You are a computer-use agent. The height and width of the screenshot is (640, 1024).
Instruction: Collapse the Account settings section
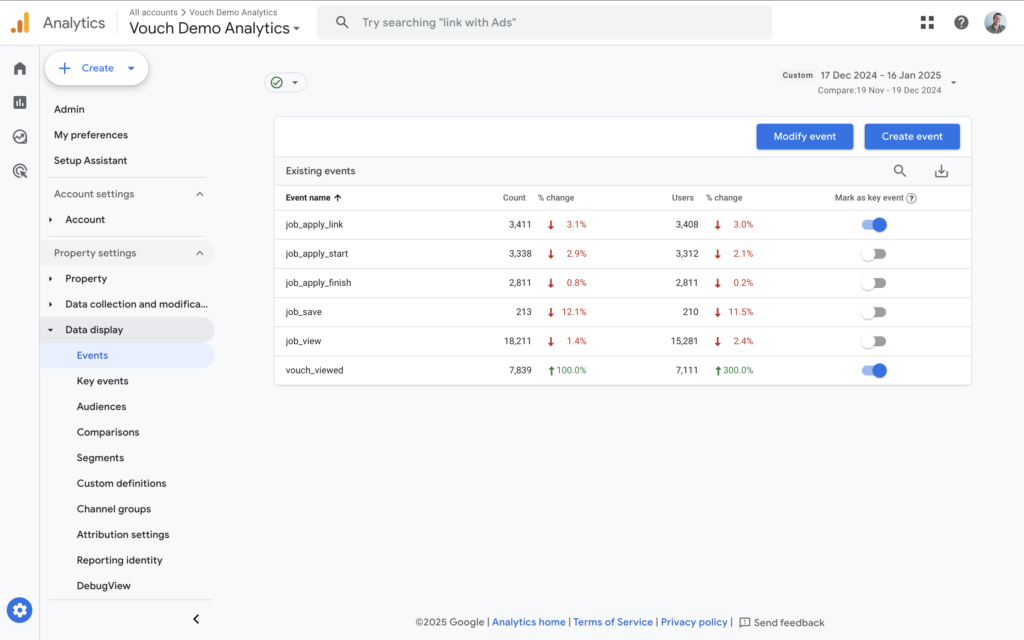[x=200, y=194]
